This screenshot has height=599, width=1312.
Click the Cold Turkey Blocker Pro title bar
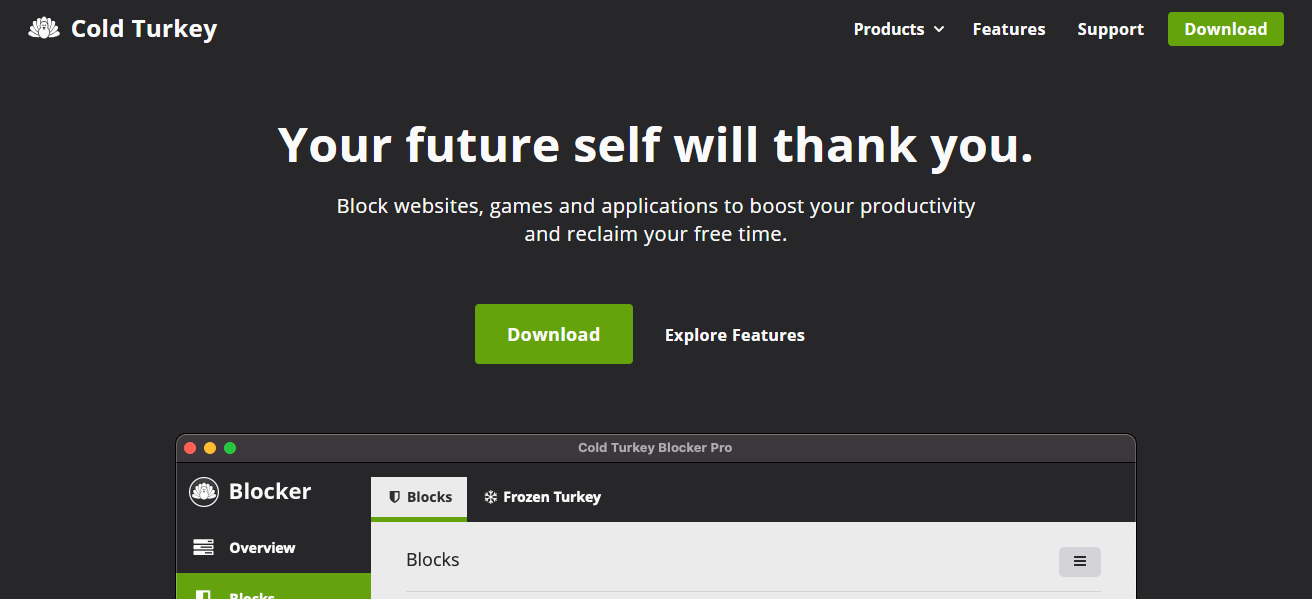pyautogui.click(x=655, y=448)
